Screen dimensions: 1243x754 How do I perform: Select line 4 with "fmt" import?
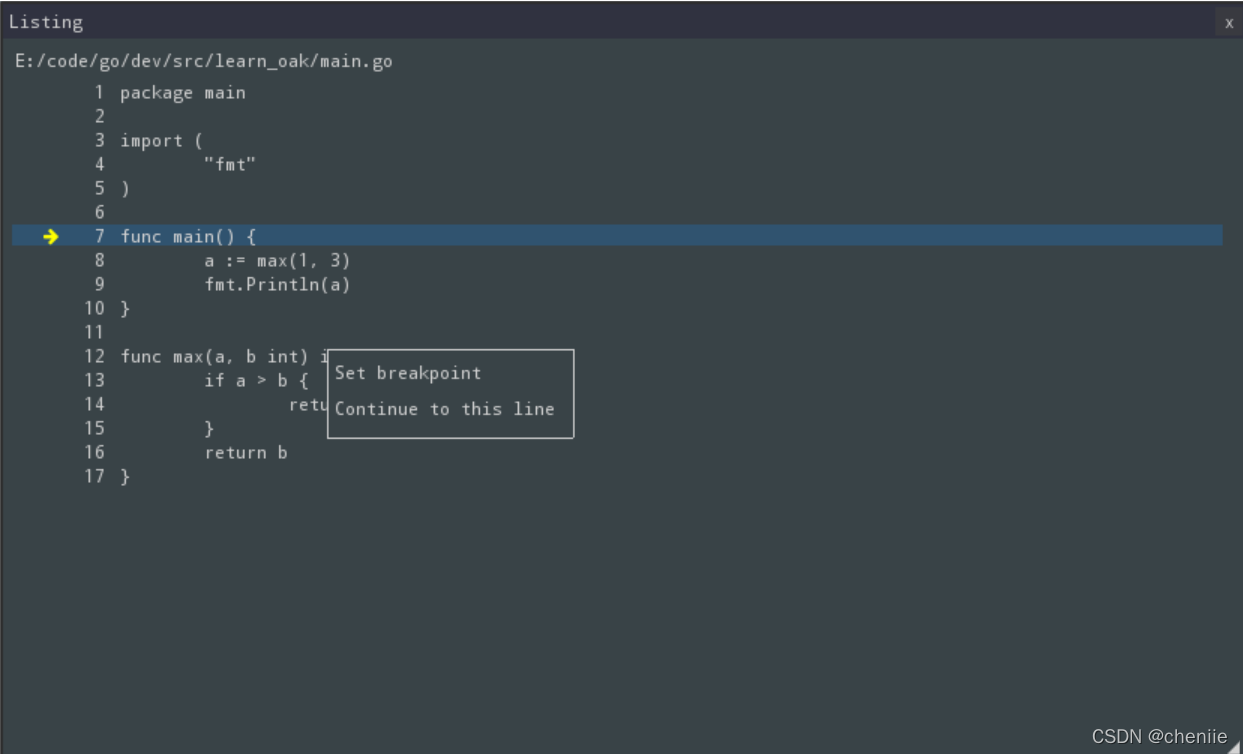point(231,165)
